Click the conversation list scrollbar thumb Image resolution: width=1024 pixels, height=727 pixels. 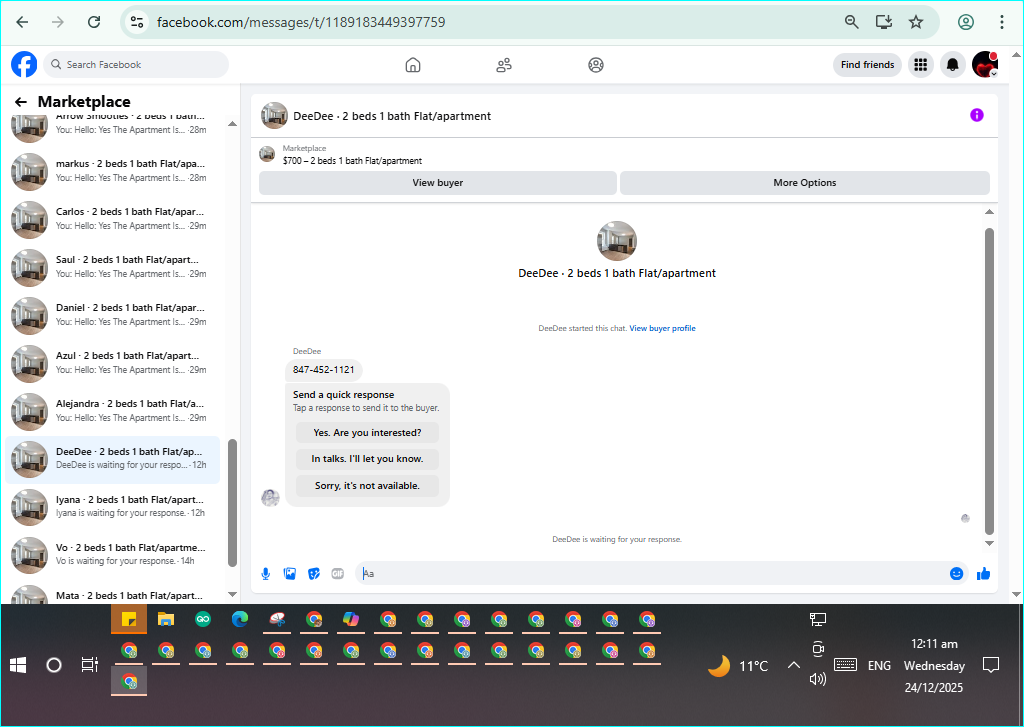(x=232, y=503)
